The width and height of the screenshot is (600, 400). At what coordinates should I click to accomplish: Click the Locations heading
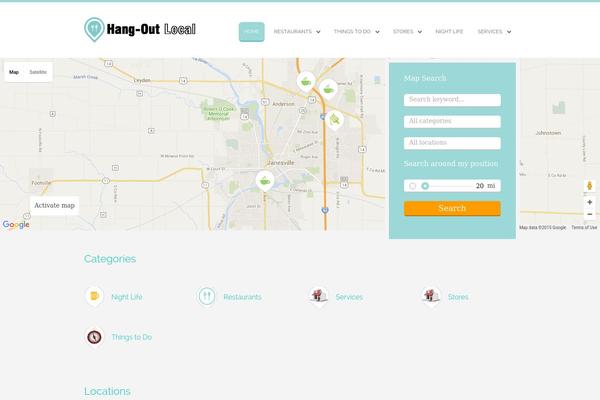coord(107,391)
